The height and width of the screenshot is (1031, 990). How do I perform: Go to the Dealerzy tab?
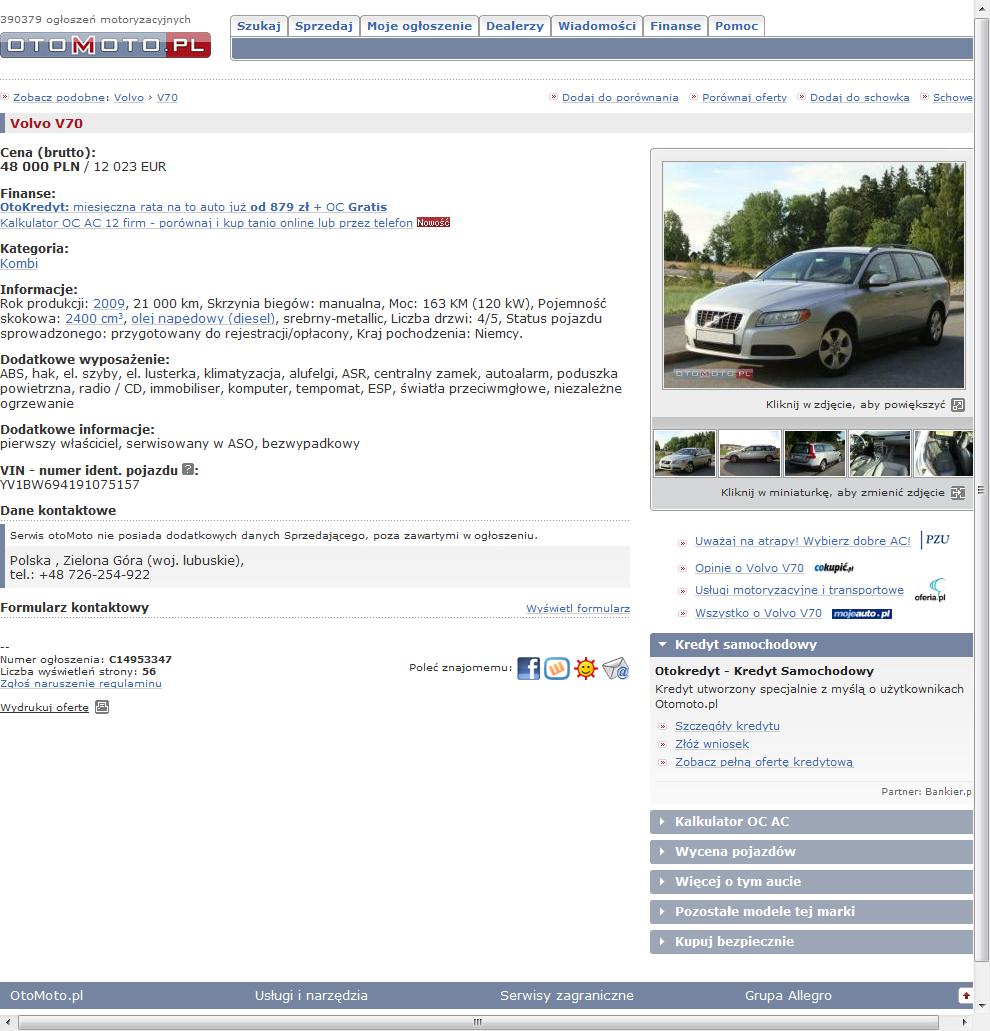click(x=515, y=26)
